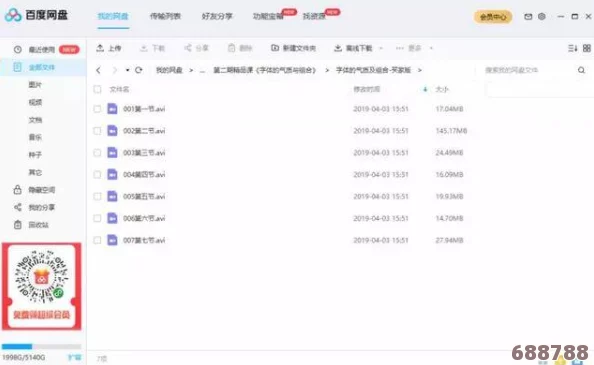
Task: Open the 功能宝箱 tab
Action: pyautogui.click(x=268, y=16)
